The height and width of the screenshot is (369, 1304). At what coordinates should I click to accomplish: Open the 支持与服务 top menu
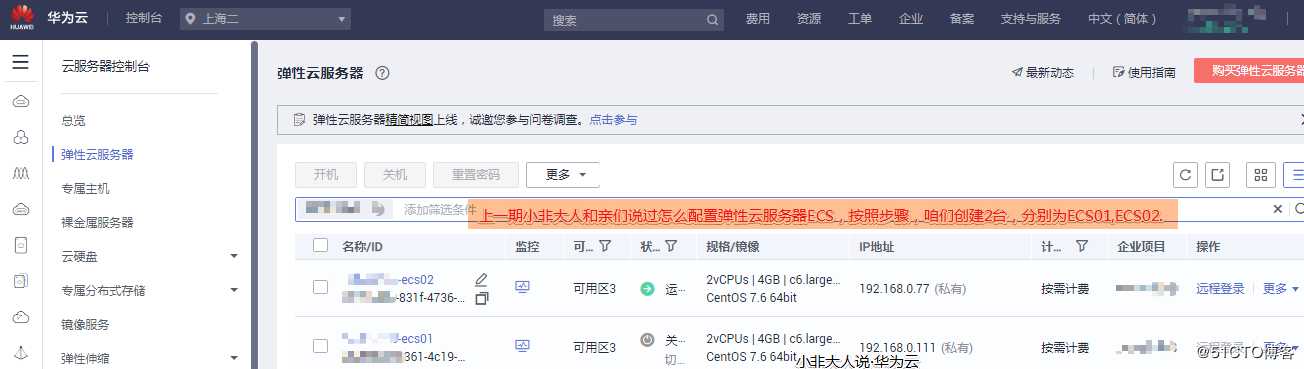click(1031, 19)
